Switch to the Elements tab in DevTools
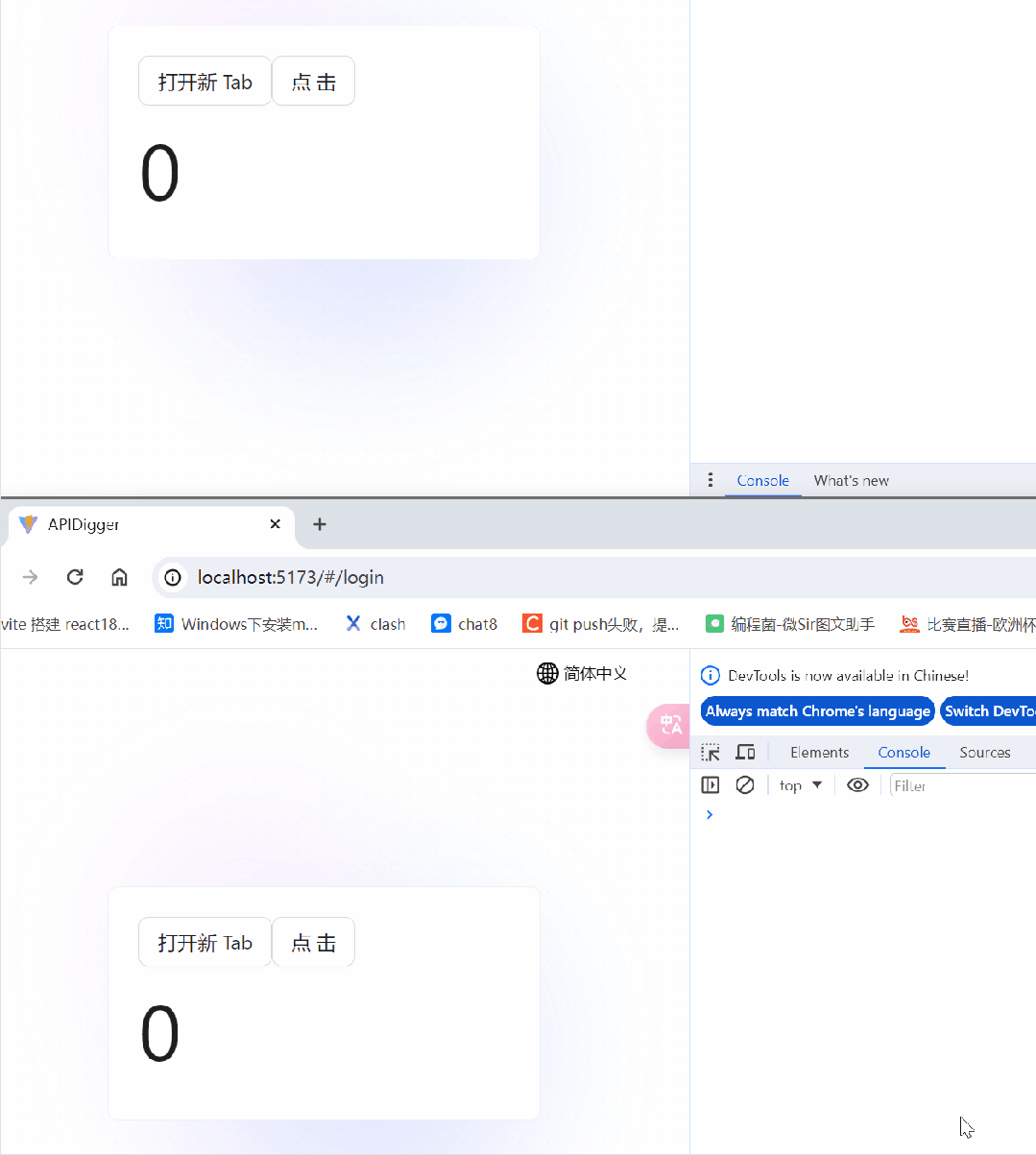This screenshot has height=1155, width=1036. 819,753
